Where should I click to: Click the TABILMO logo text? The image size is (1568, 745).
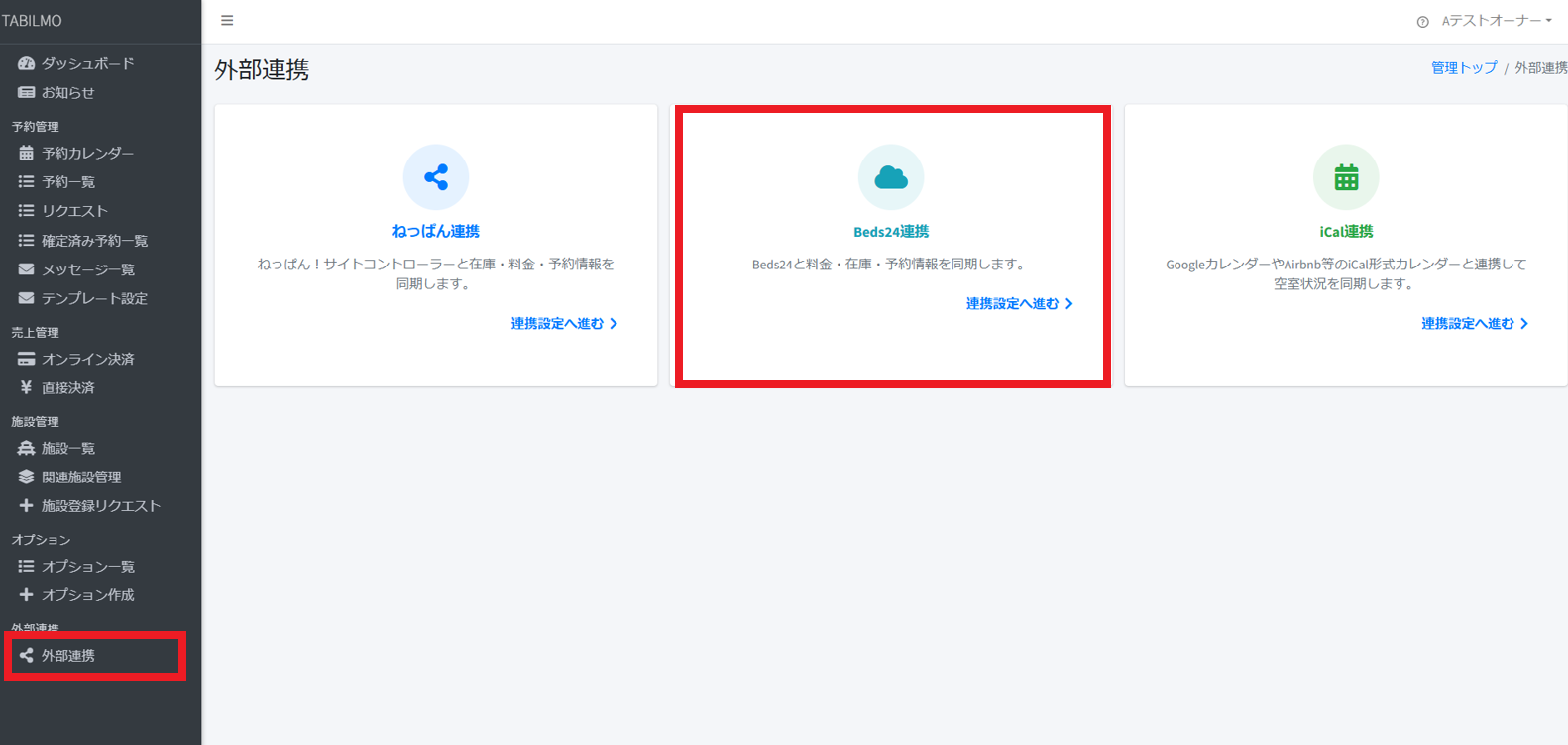[x=32, y=21]
